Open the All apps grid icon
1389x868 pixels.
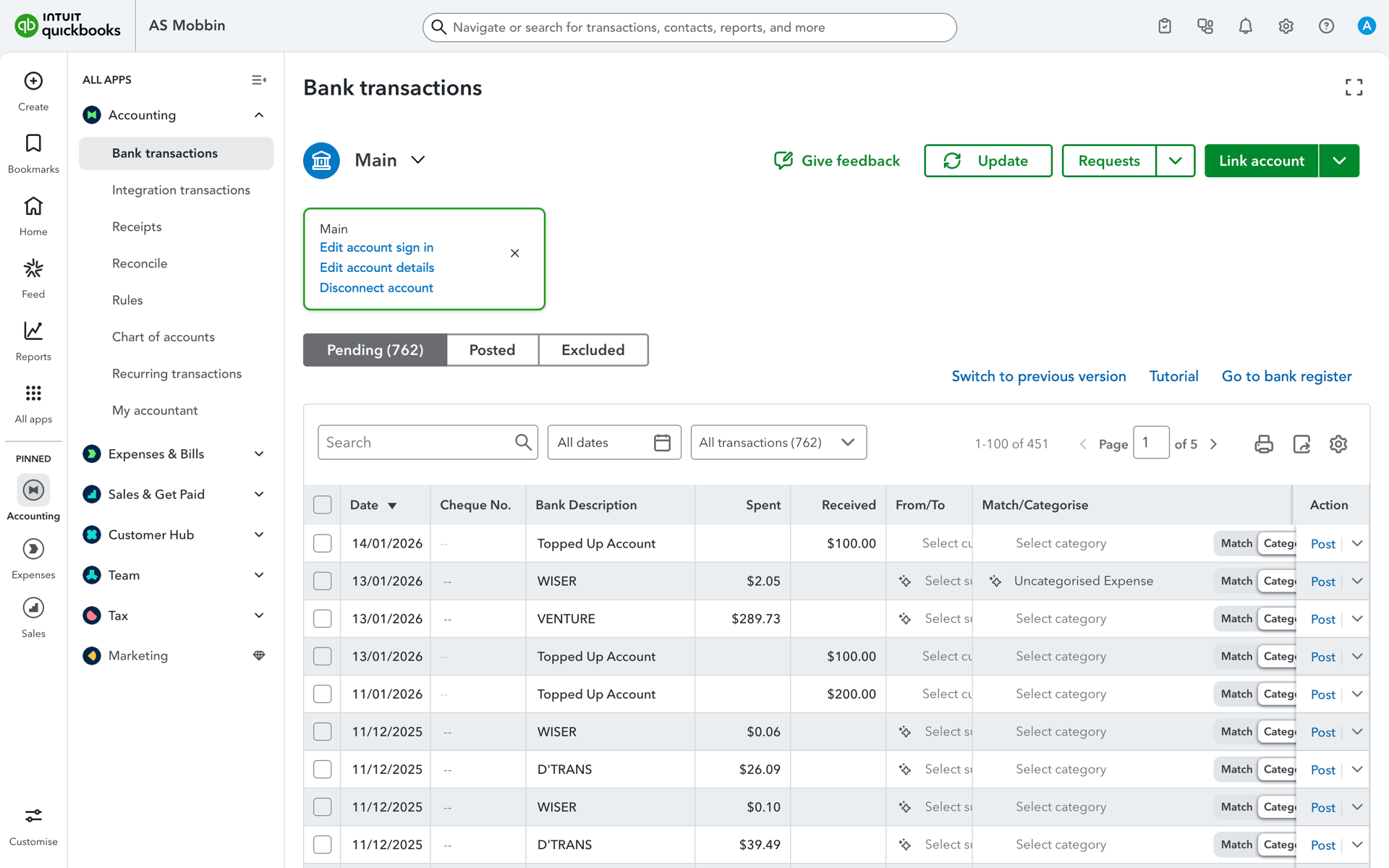click(x=33, y=393)
